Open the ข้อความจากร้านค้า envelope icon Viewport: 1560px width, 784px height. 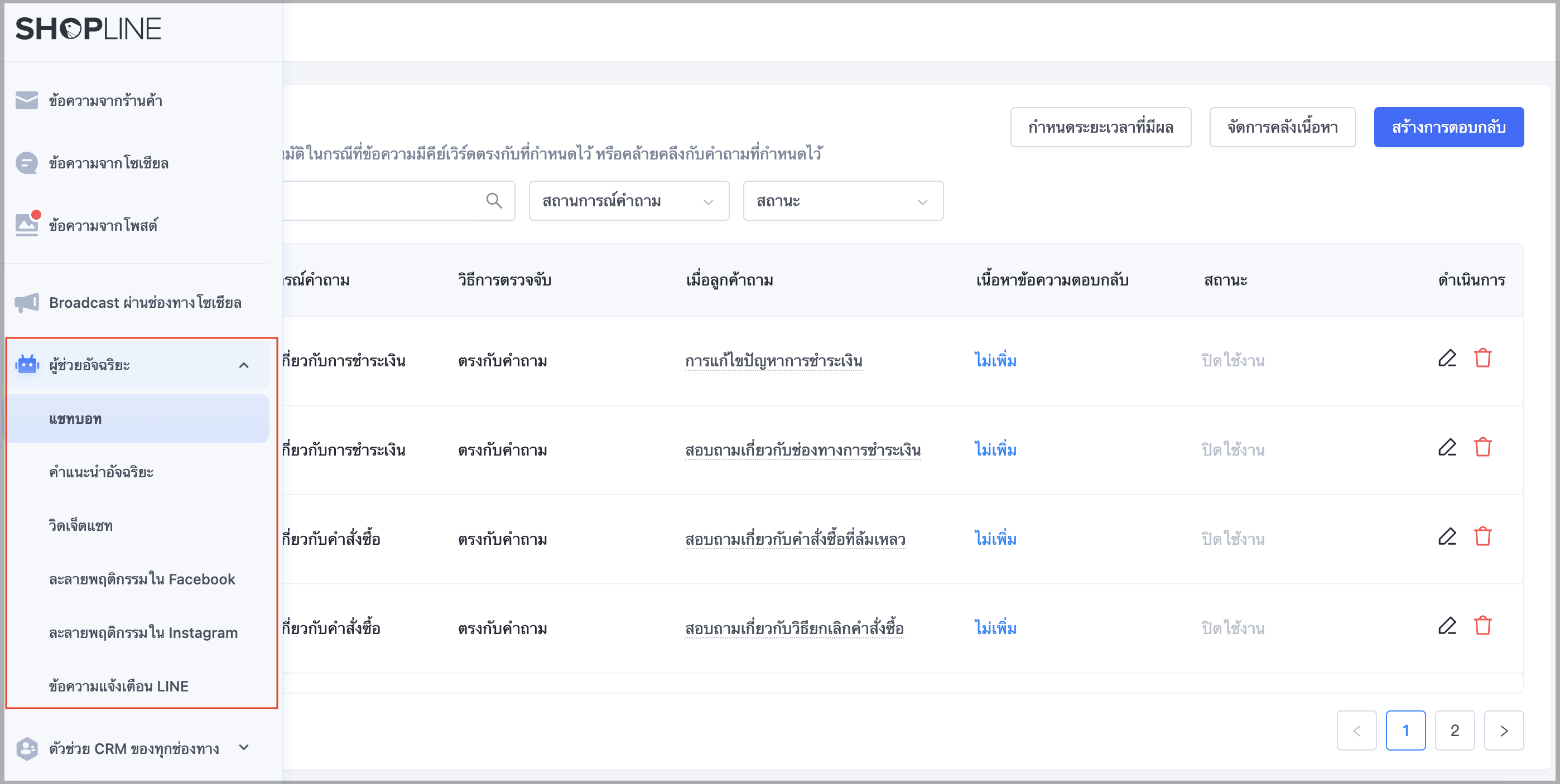(27, 100)
